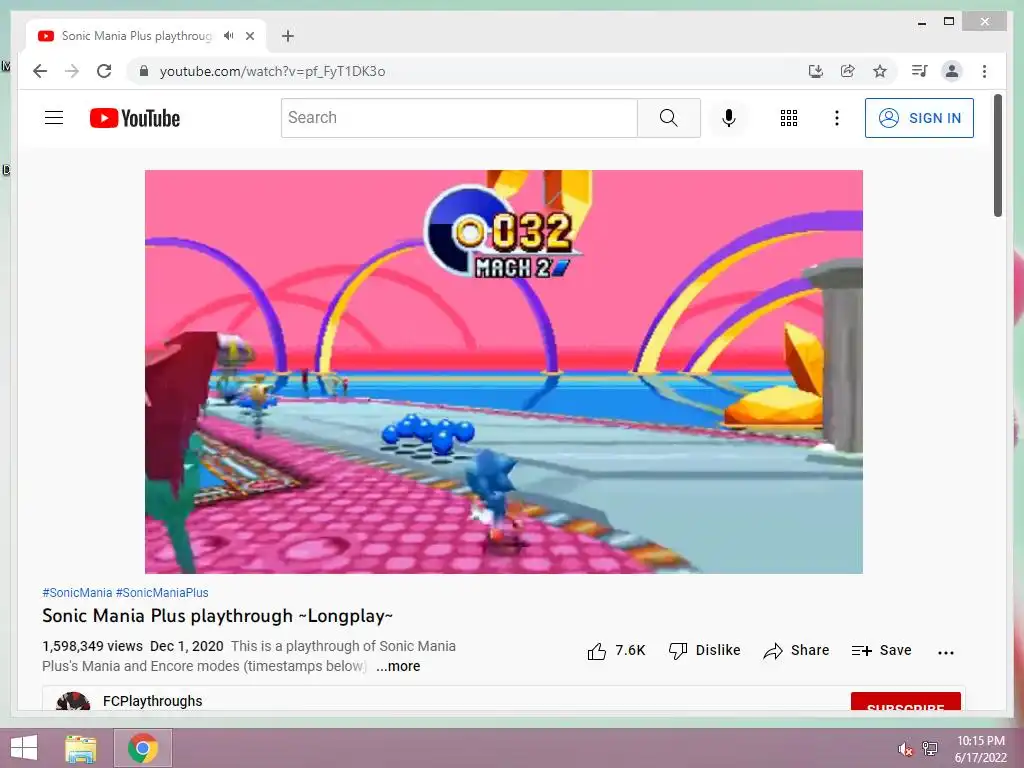1024x768 pixels.
Task: Open the Windows Start menu
Action: pos(24,748)
